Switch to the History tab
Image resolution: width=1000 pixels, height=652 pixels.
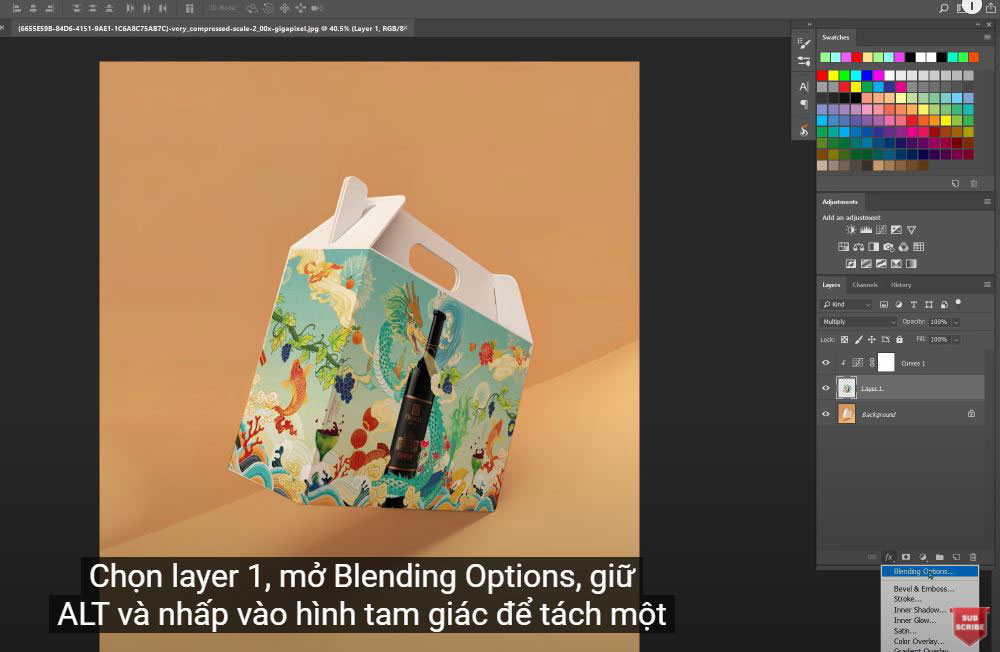click(x=901, y=285)
